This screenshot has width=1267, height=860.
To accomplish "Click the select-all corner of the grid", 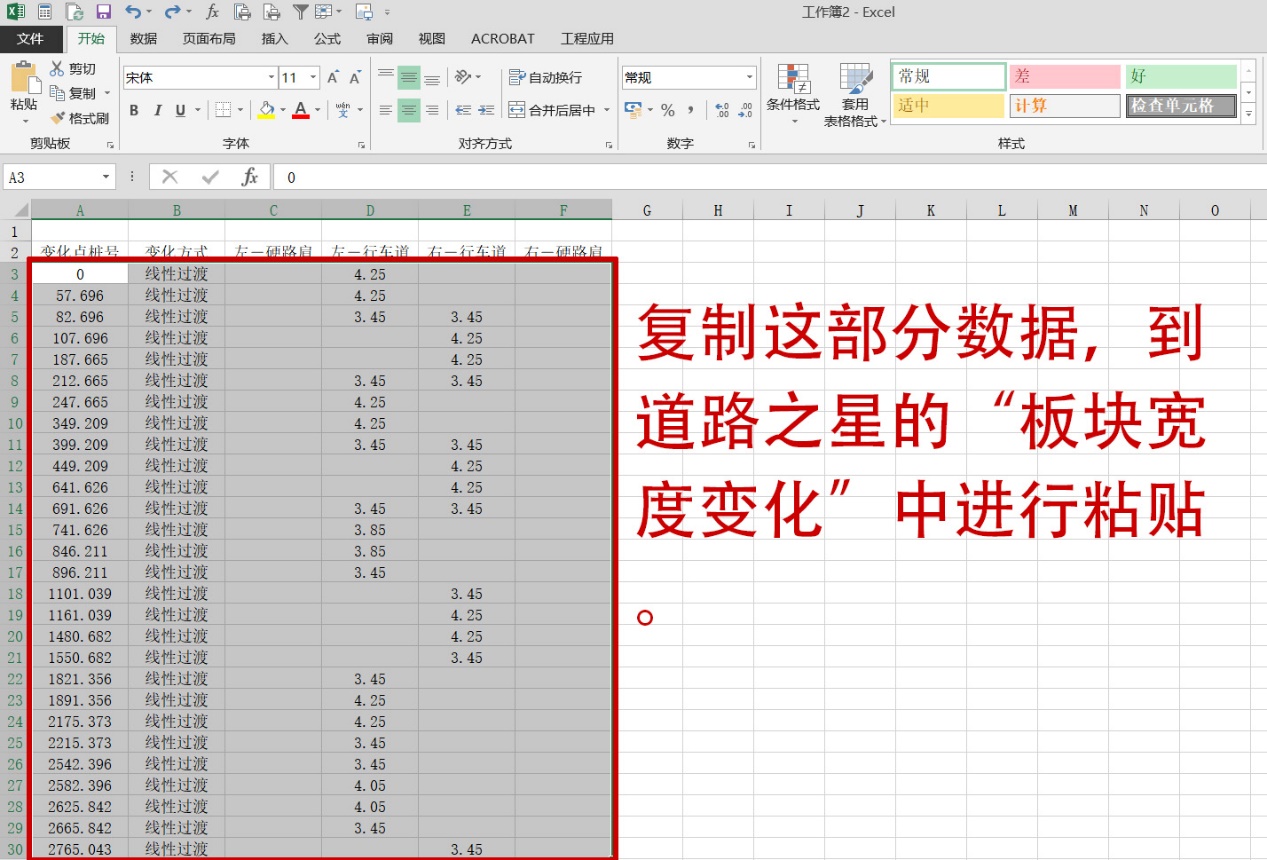I will tap(15, 210).
